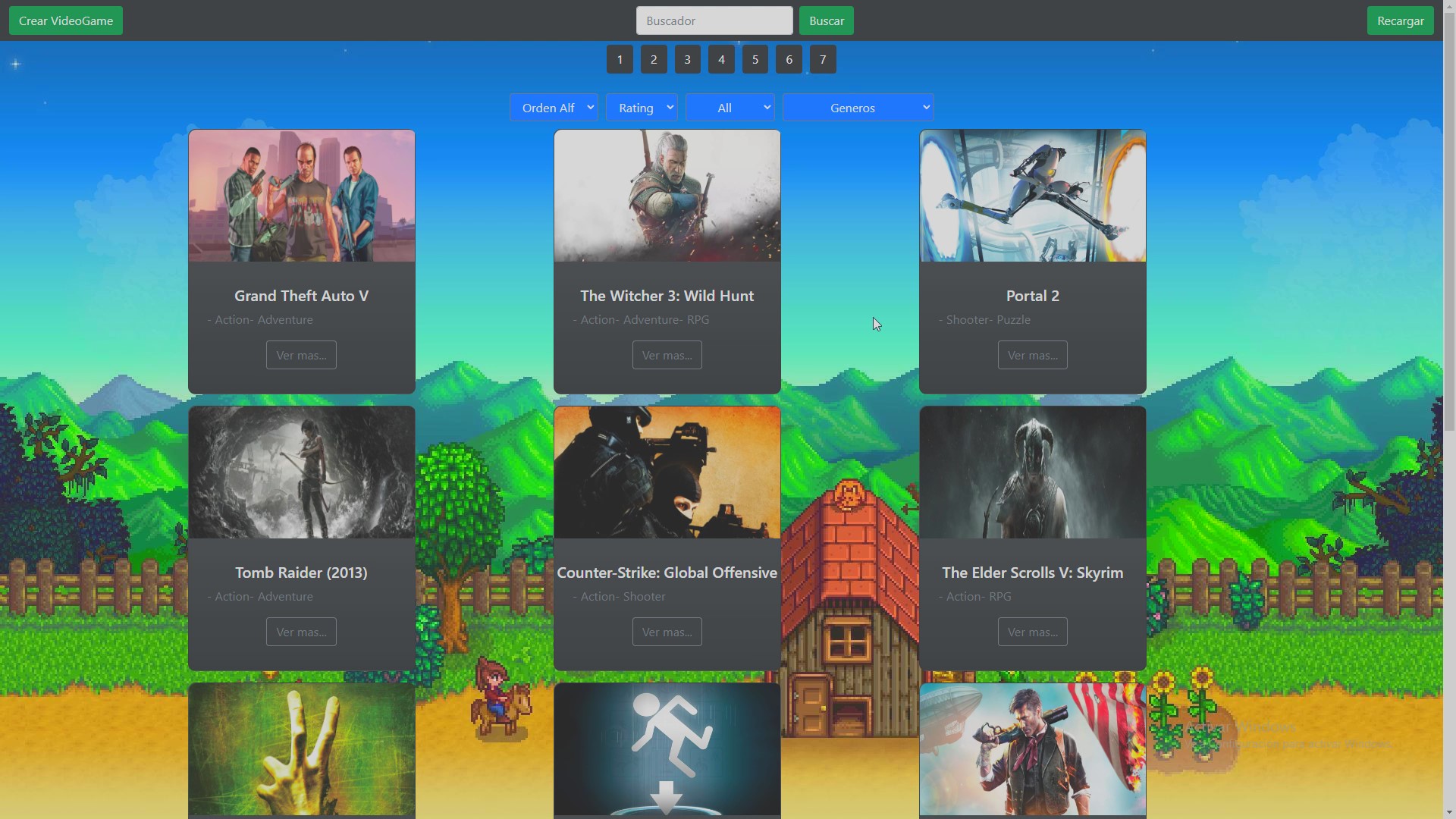This screenshot has height=819, width=1456.
Task: Click Ver mas for The Elder Scrolls V
Action: click(x=1033, y=632)
